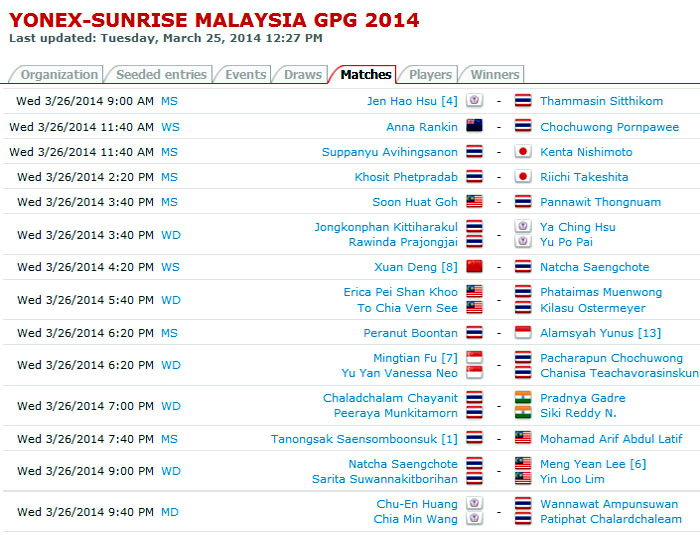Screen dimensions: 700x535
Task: Click the Malaysia flag beside Mohamad Arif Abdul Latif
Action: coord(523,438)
